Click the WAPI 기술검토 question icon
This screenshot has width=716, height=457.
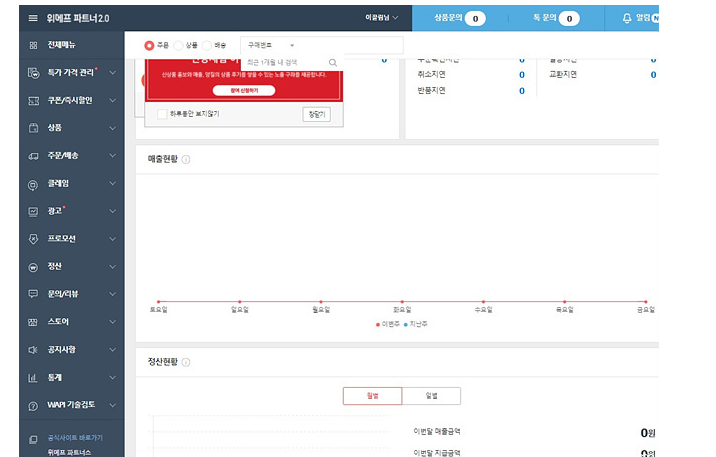(33, 406)
